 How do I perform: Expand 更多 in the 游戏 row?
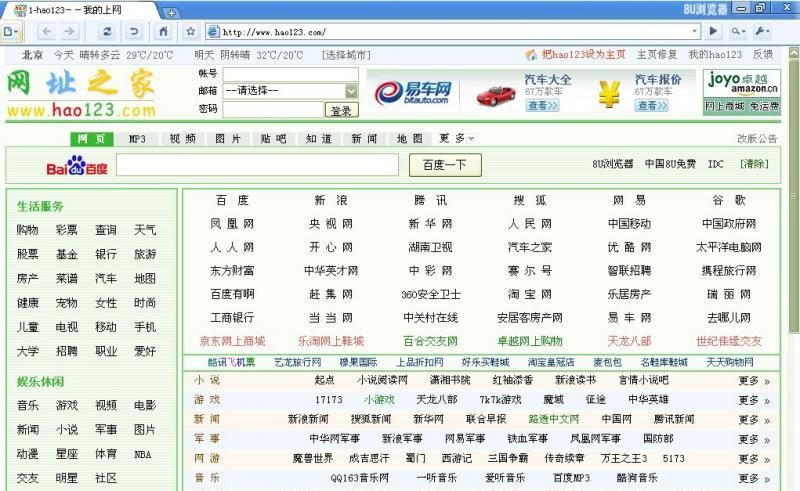(754, 400)
